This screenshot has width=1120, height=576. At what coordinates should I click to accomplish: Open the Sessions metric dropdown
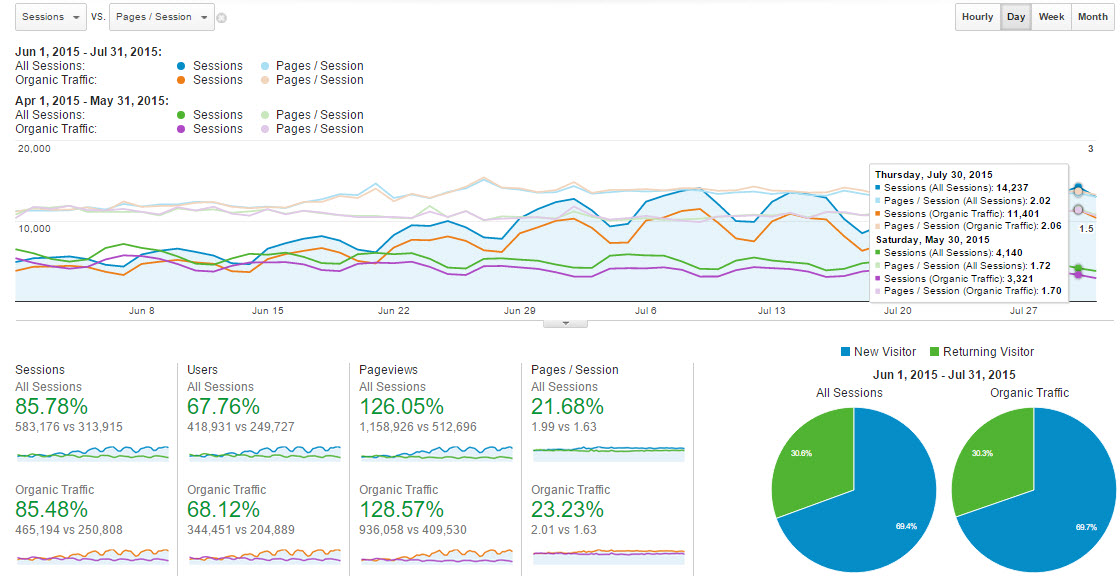pos(51,17)
